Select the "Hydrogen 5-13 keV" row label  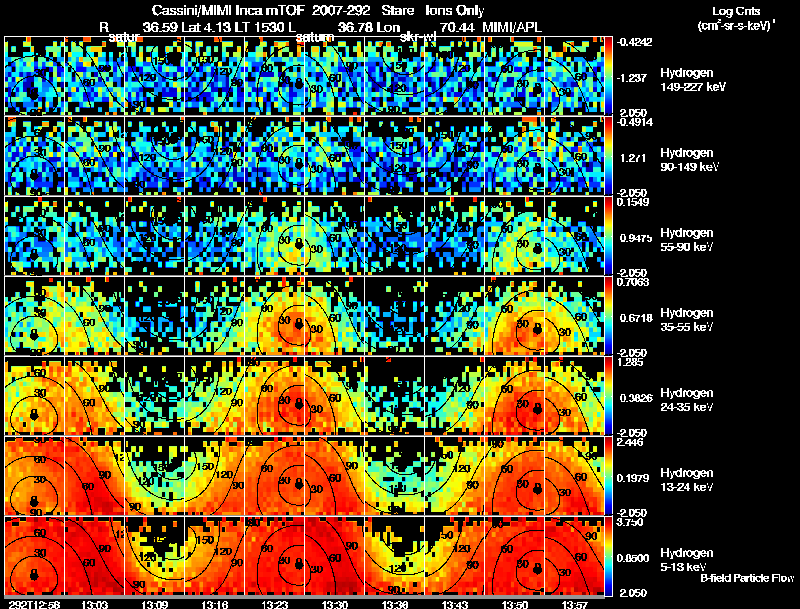click(x=687, y=560)
